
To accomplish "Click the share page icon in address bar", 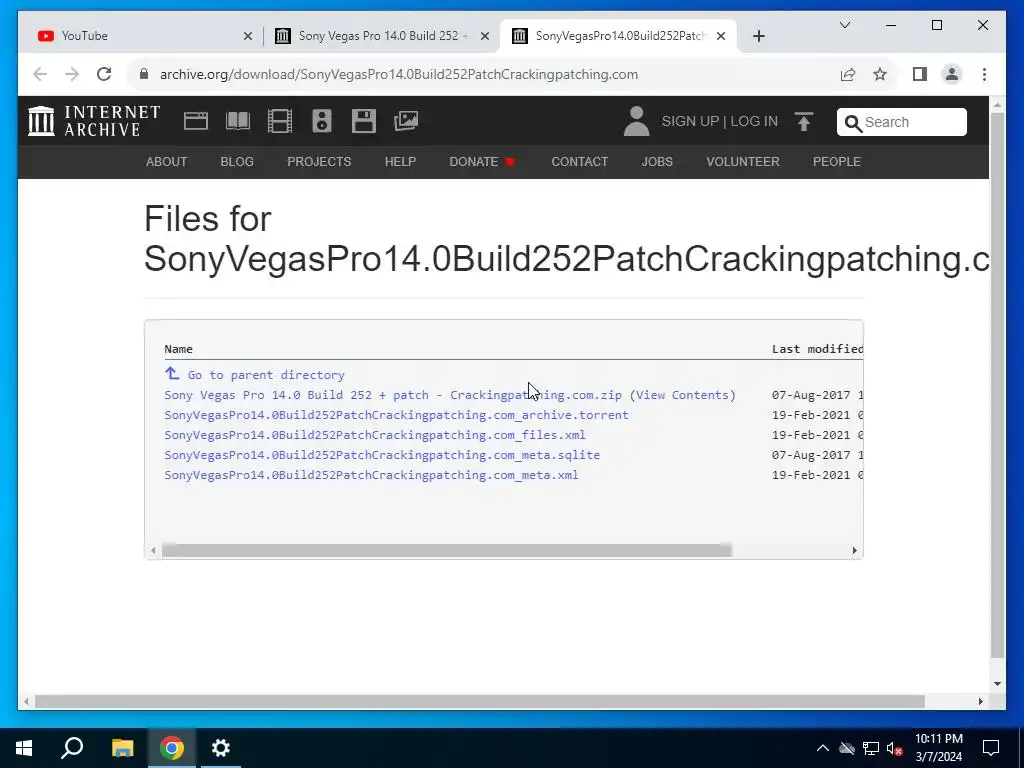I will click(x=848, y=74).
